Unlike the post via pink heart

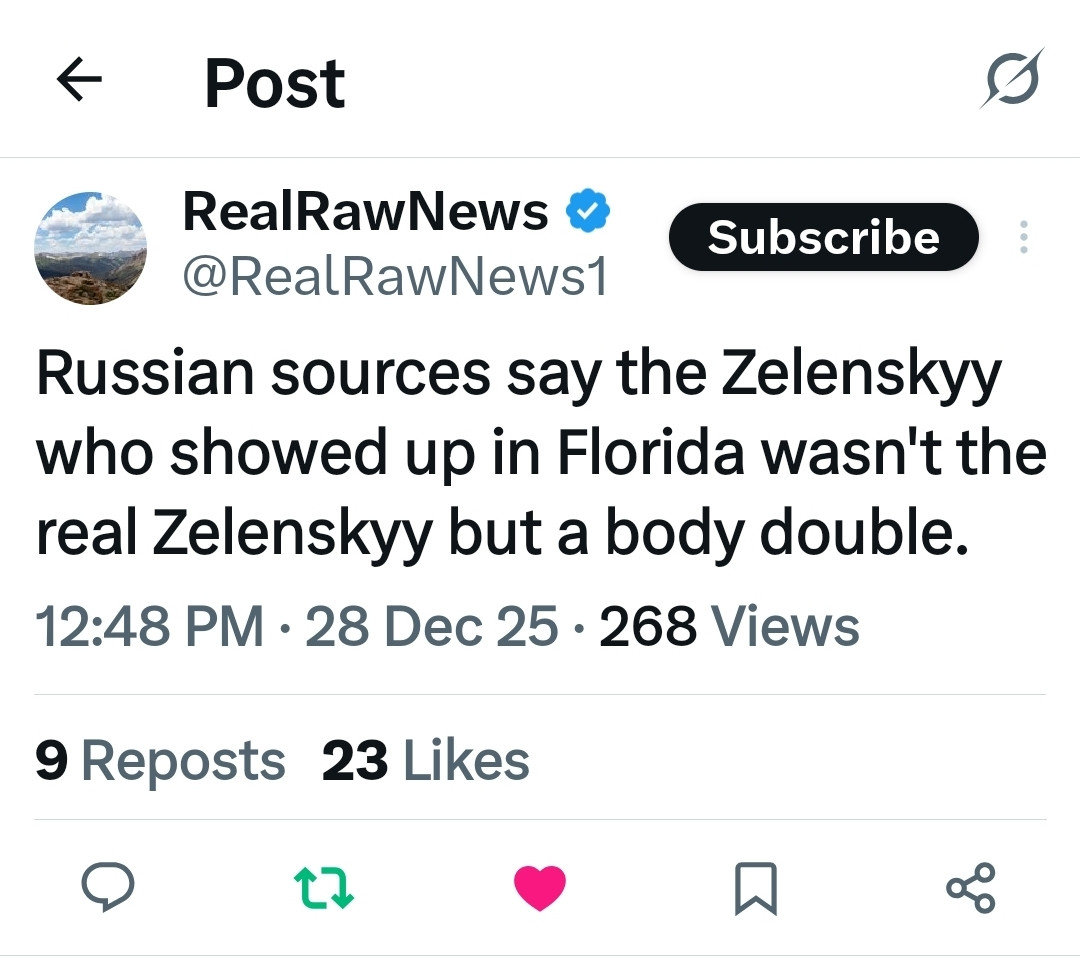pyautogui.click(x=540, y=888)
